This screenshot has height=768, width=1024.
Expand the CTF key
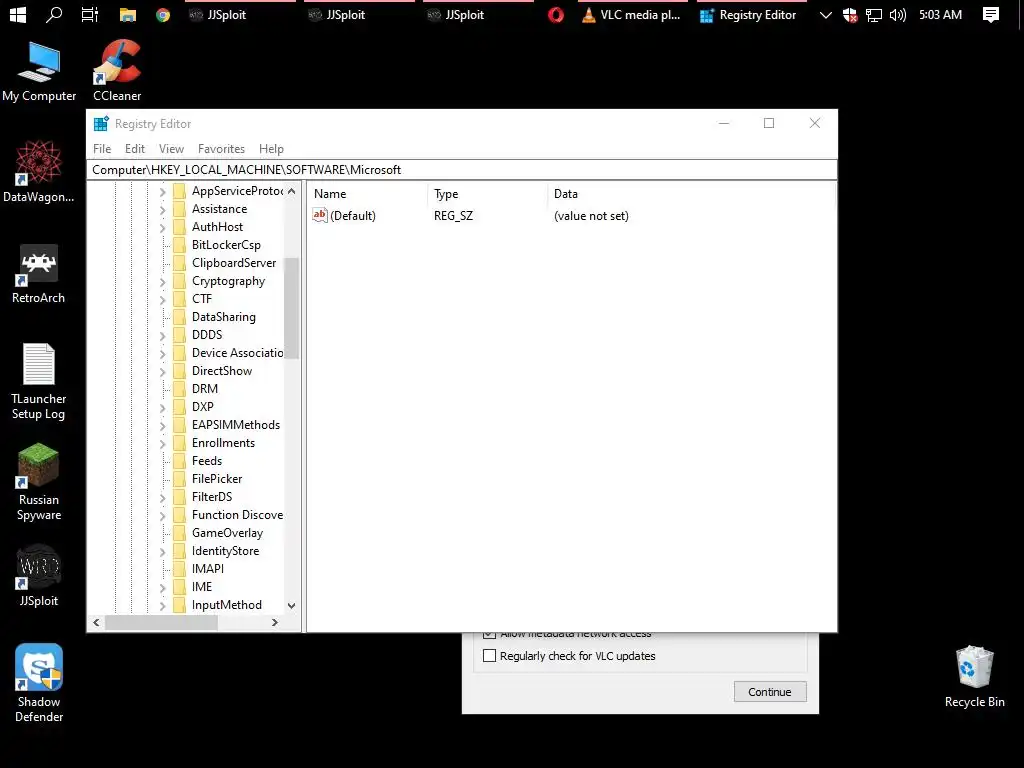pyautogui.click(x=163, y=300)
